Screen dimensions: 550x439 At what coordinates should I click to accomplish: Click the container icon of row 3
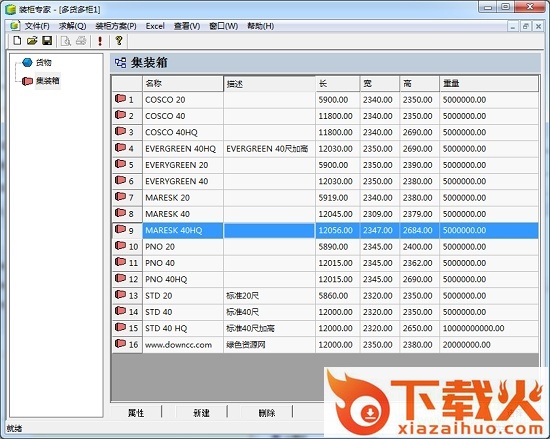click(120, 131)
